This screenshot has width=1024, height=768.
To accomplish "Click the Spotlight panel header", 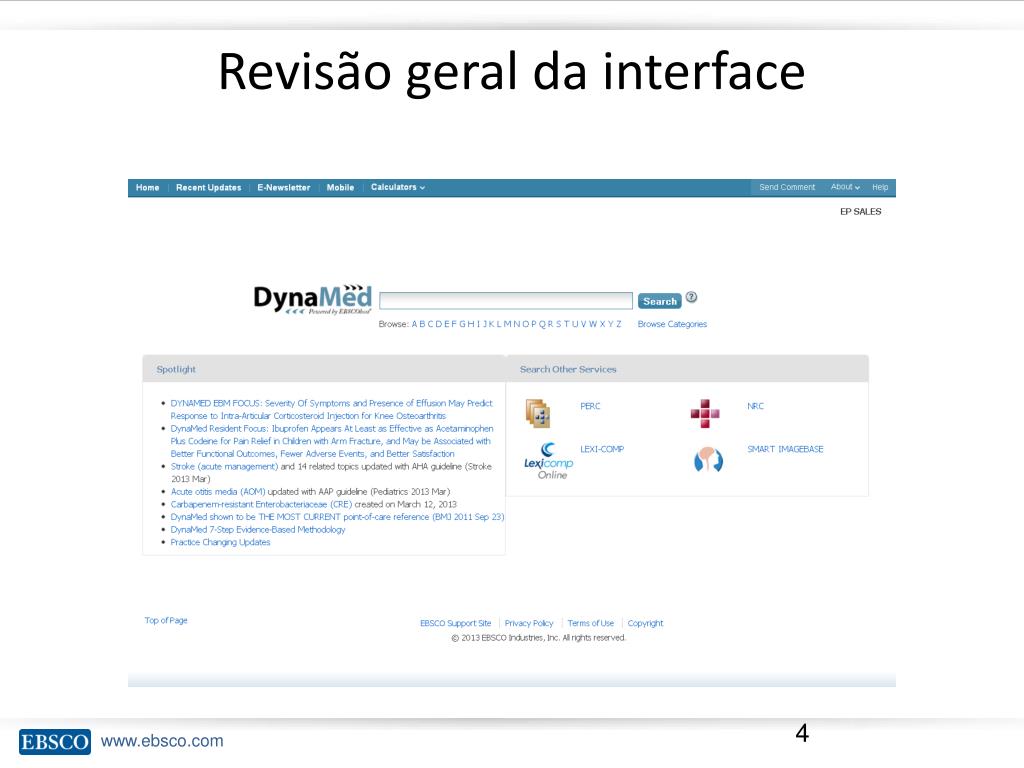I will [x=325, y=369].
